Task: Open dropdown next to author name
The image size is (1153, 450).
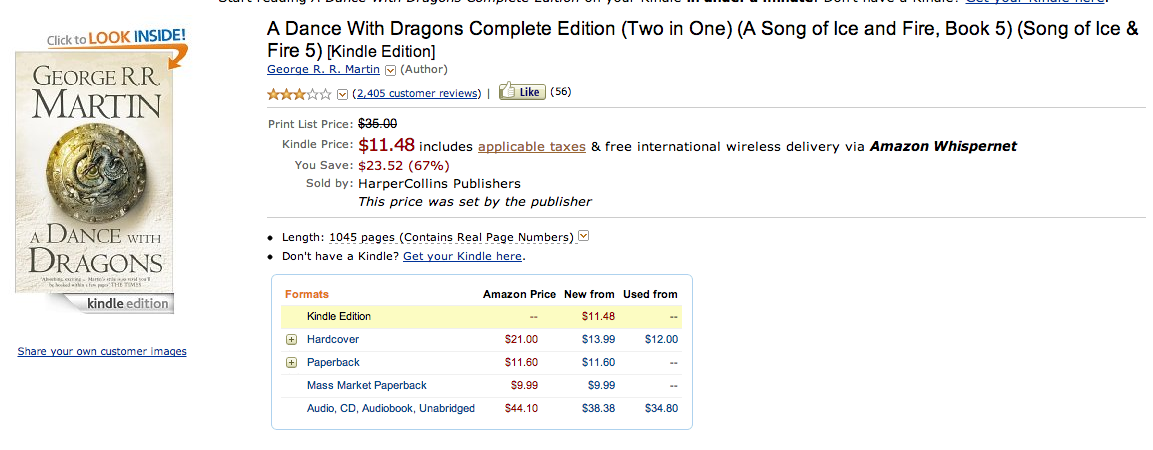Action: point(390,70)
